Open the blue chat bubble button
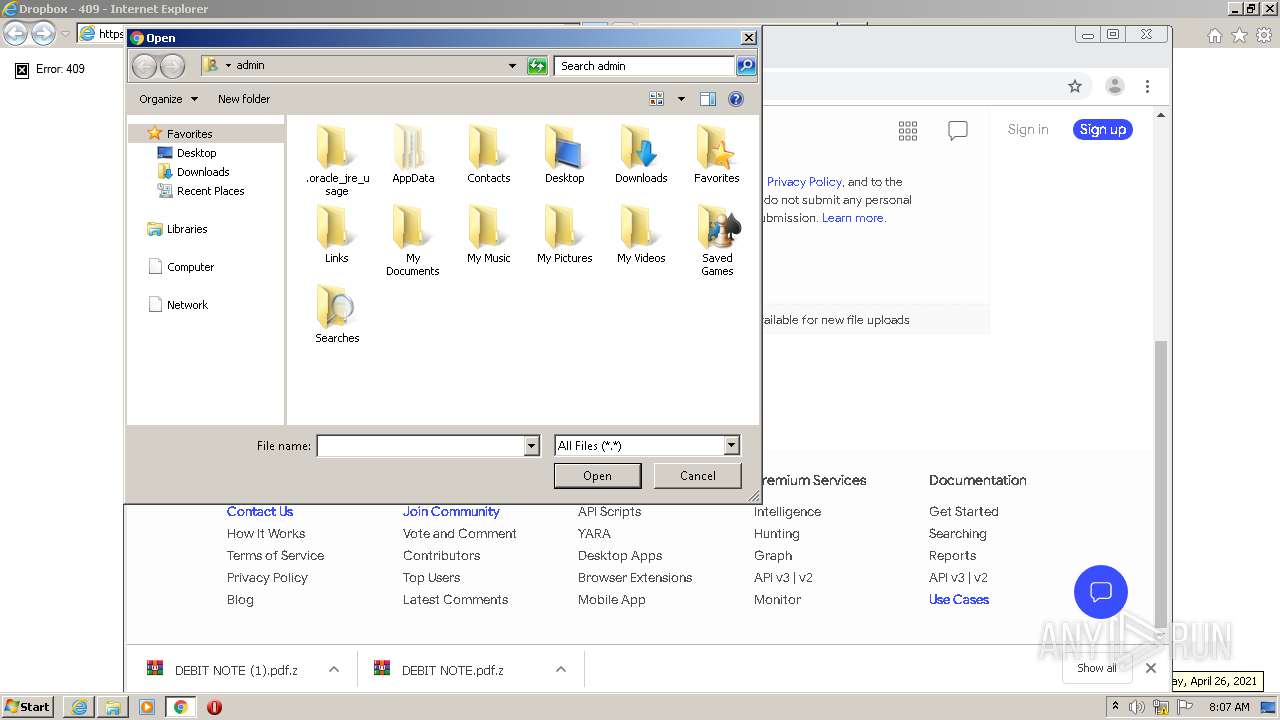 pyautogui.click(x=1101, y=591)
